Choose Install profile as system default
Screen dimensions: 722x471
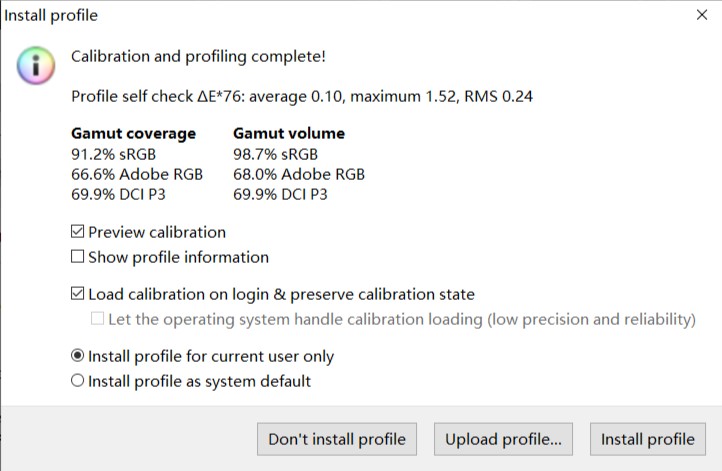coord(78,381)
